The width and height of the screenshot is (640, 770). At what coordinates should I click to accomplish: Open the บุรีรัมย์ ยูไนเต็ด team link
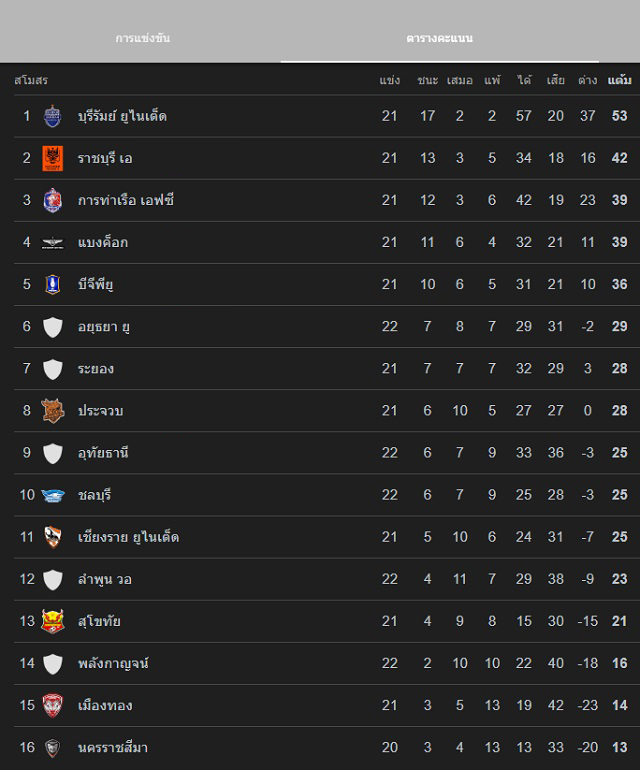[x=122, y=116]
